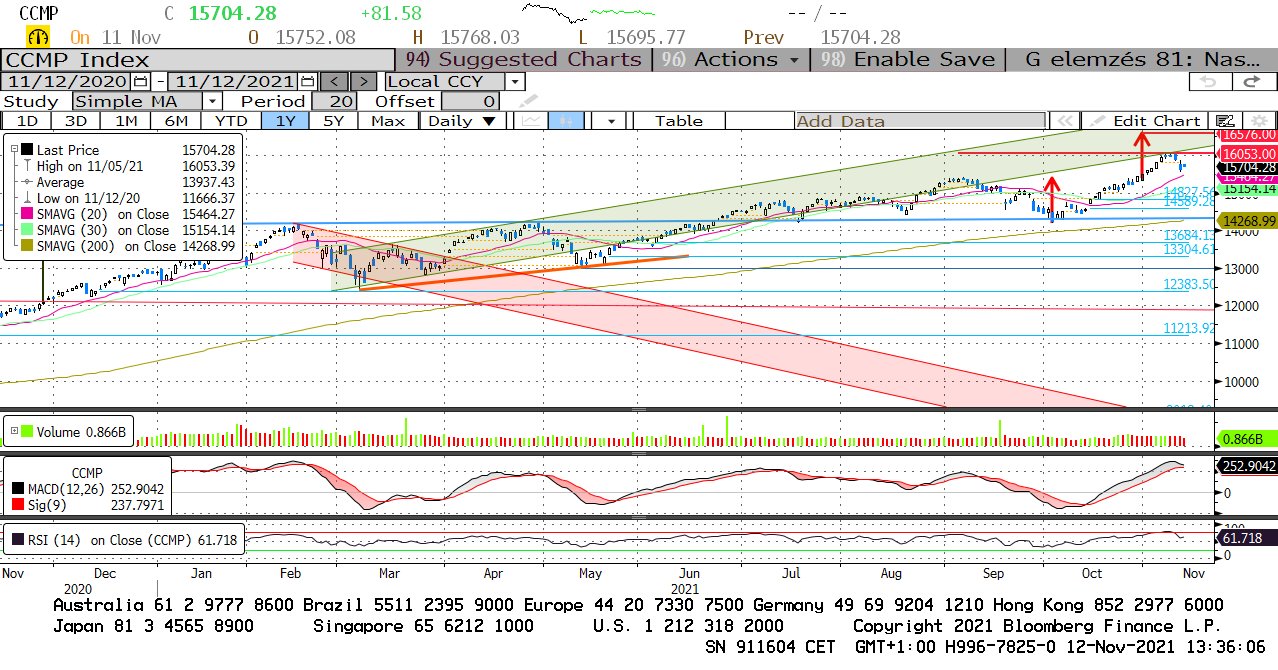Click the 12383.50 level label
The width and height of the screenshot is (1278, 670).
(1189, 285)
